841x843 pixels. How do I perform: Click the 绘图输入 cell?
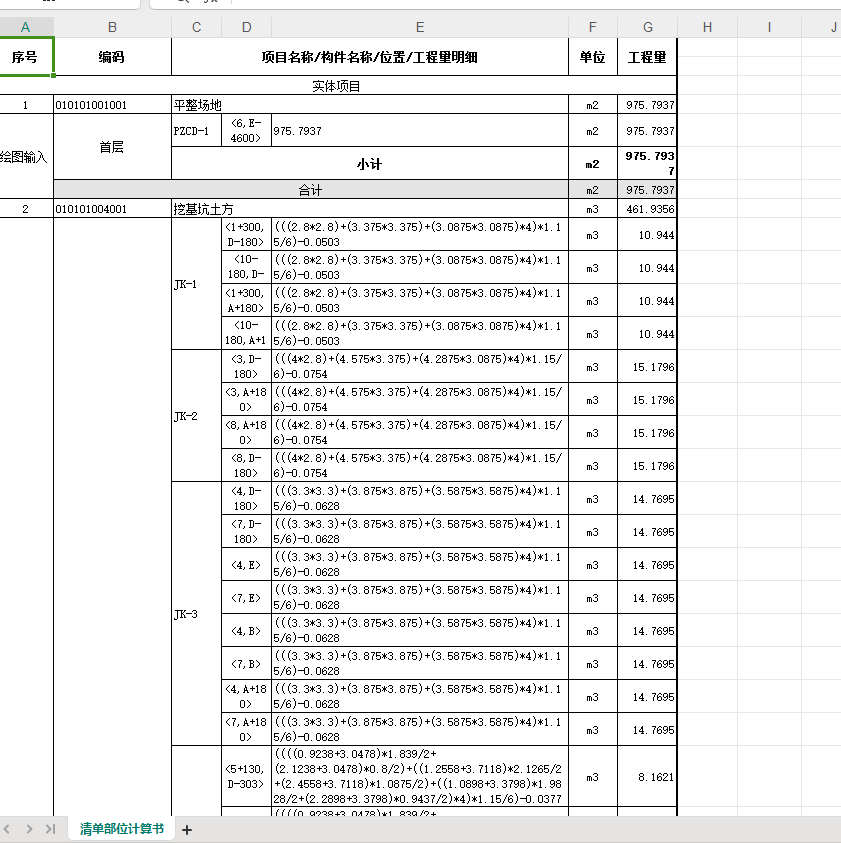click(x=25, y=156)
